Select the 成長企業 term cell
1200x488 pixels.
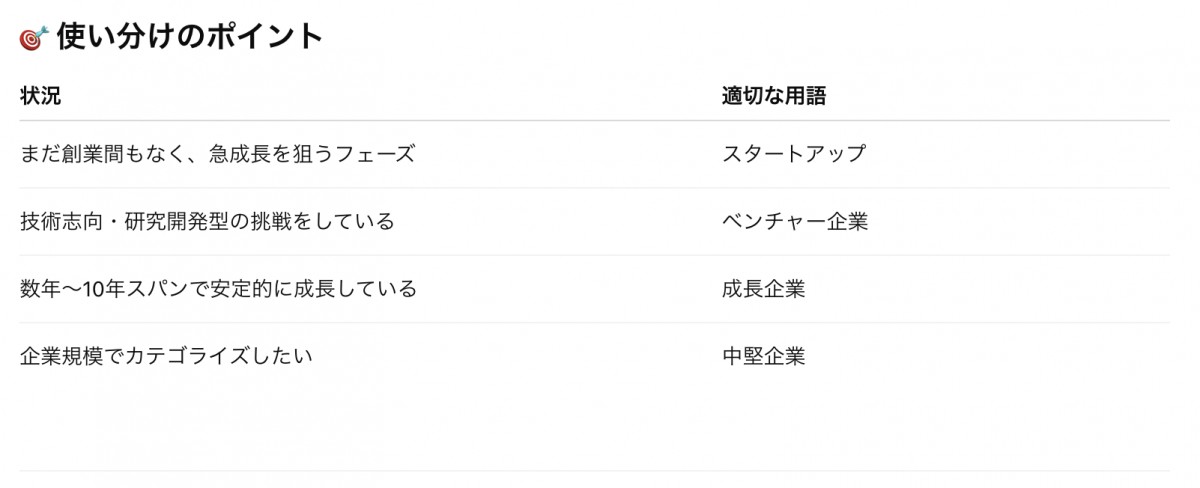pyautogui.click(x=764, y=289)
